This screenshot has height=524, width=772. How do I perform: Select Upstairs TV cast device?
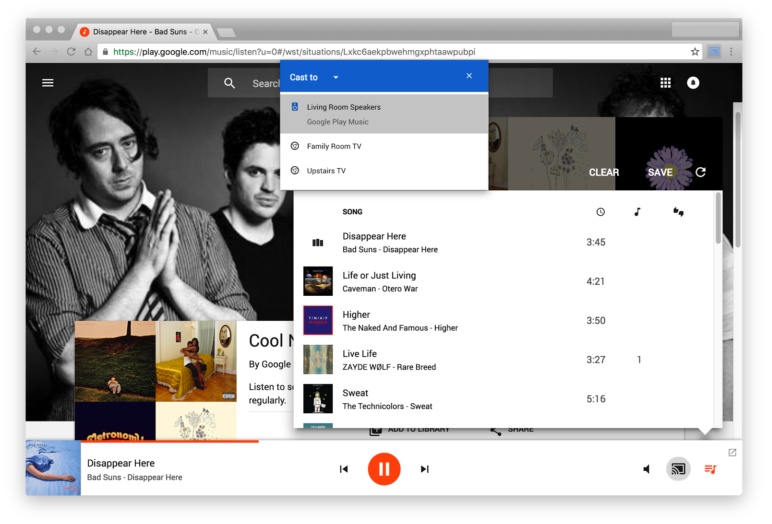click(x=326, y=171)
